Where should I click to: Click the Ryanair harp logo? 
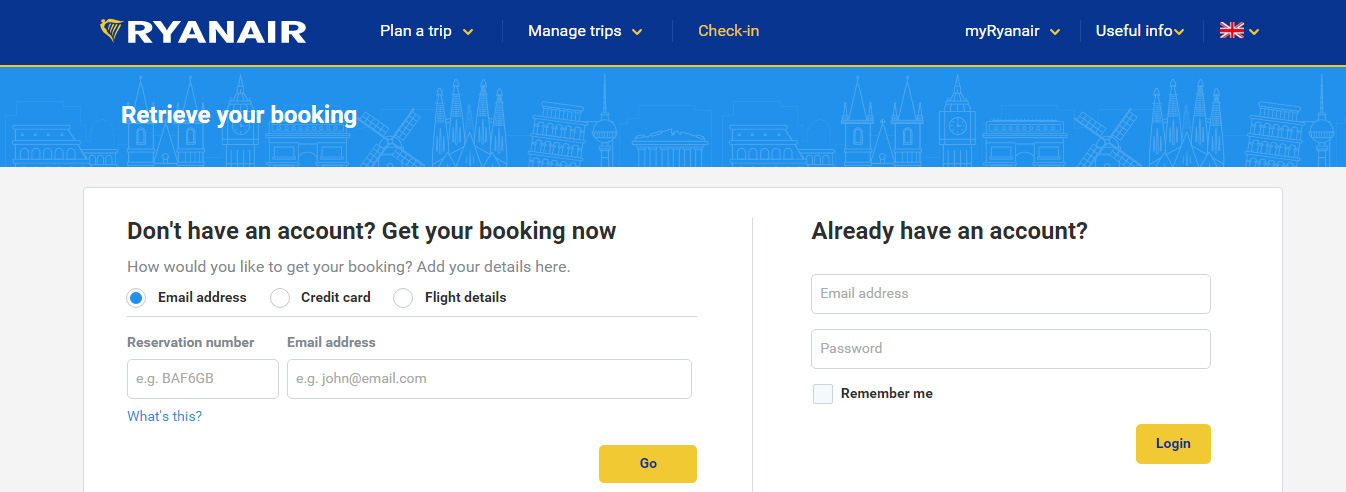(112, 31)
